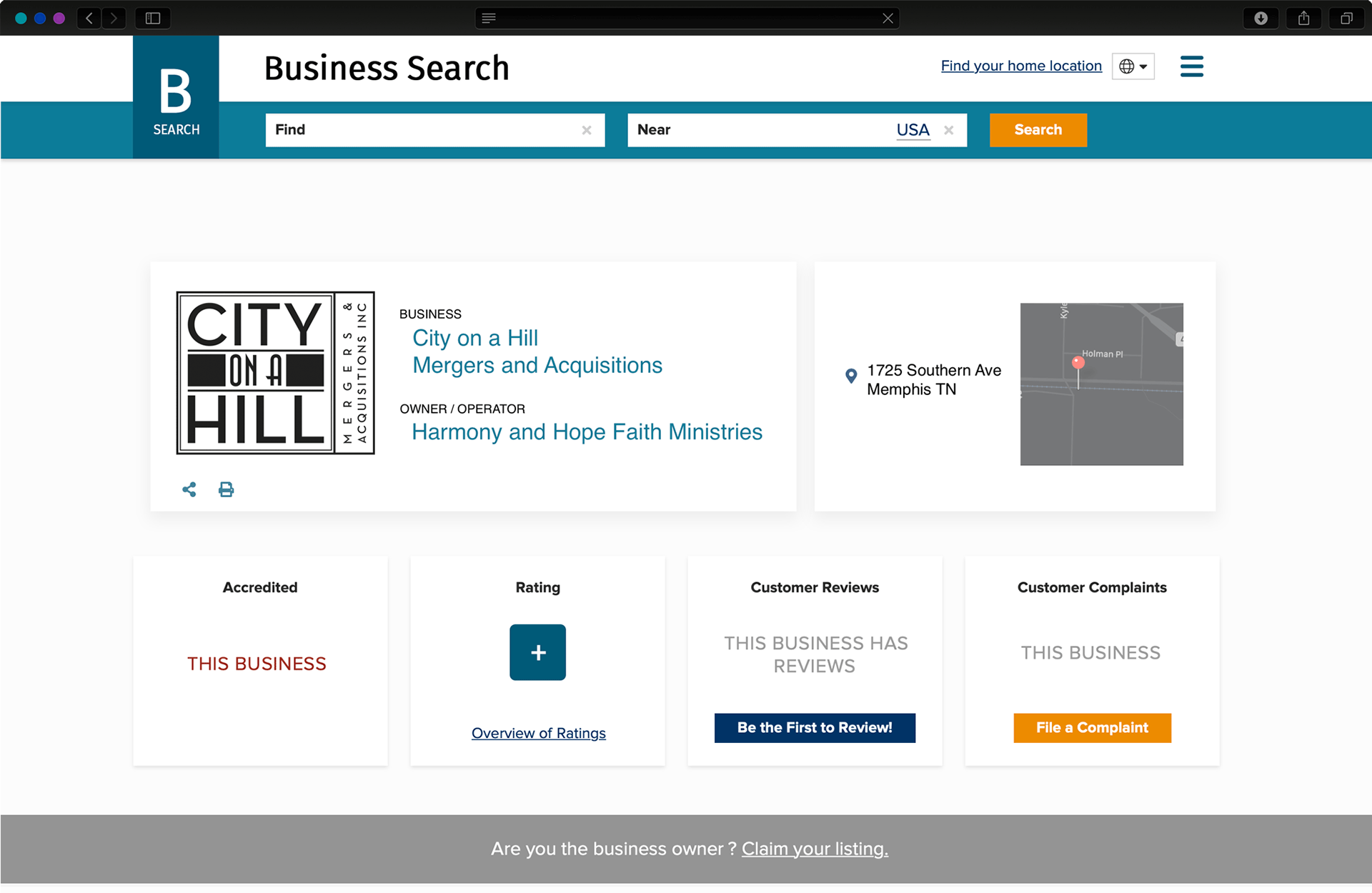Screen dimensions: 1372x893
Task: Click the plus rating icon
Action: point(537,652)
